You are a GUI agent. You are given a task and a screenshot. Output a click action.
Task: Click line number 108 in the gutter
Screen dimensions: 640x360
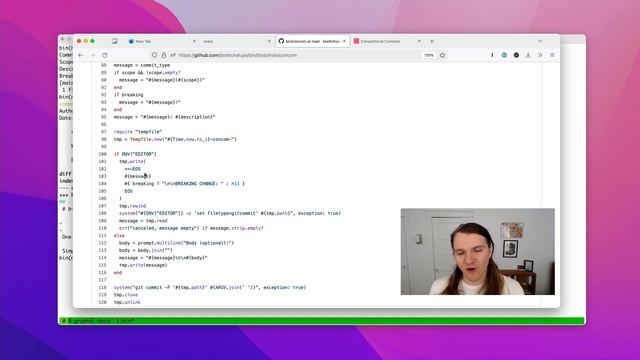pyautogui.click(x=102, y=213)
